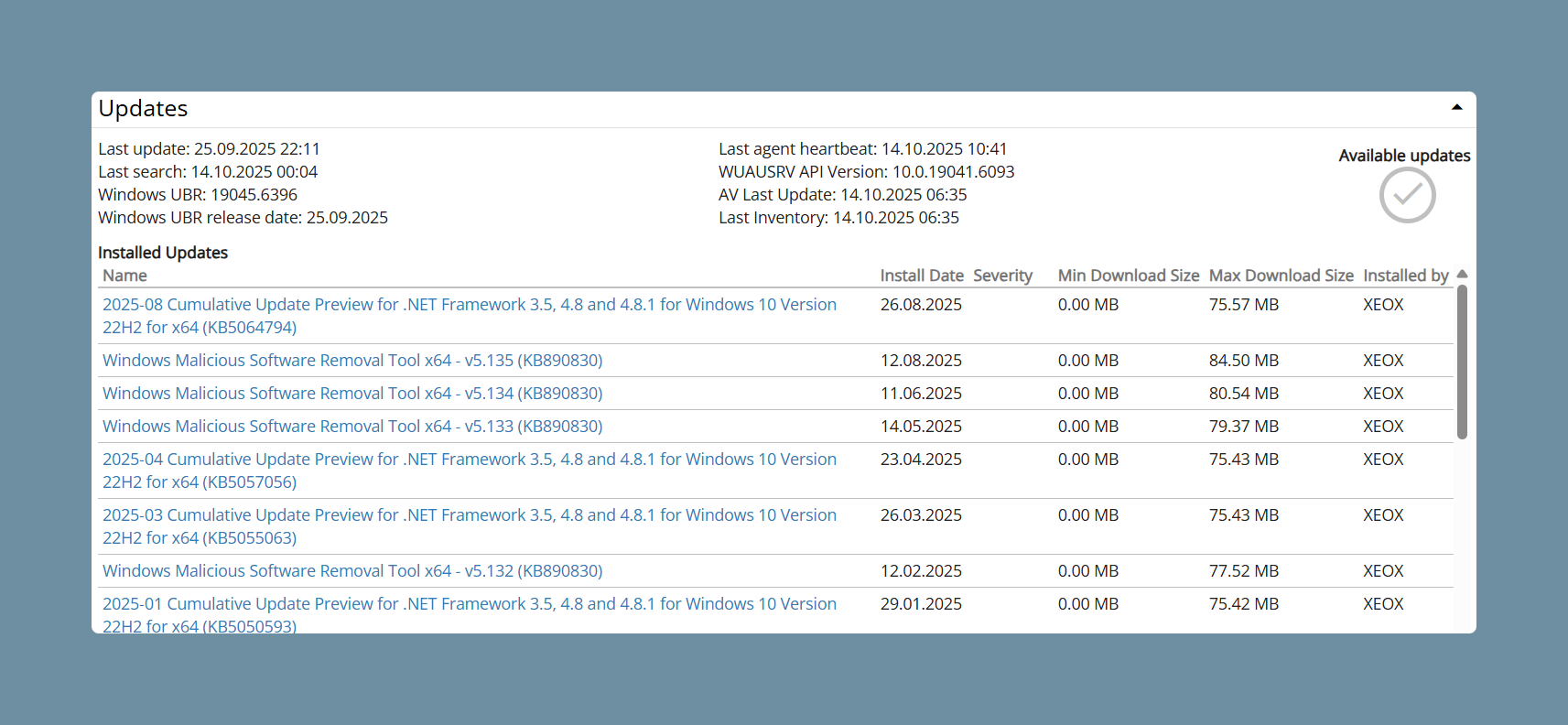
Task: Open the KB5050593 2025-01 Cumulative Update link
Action: (x=470, y=615)
